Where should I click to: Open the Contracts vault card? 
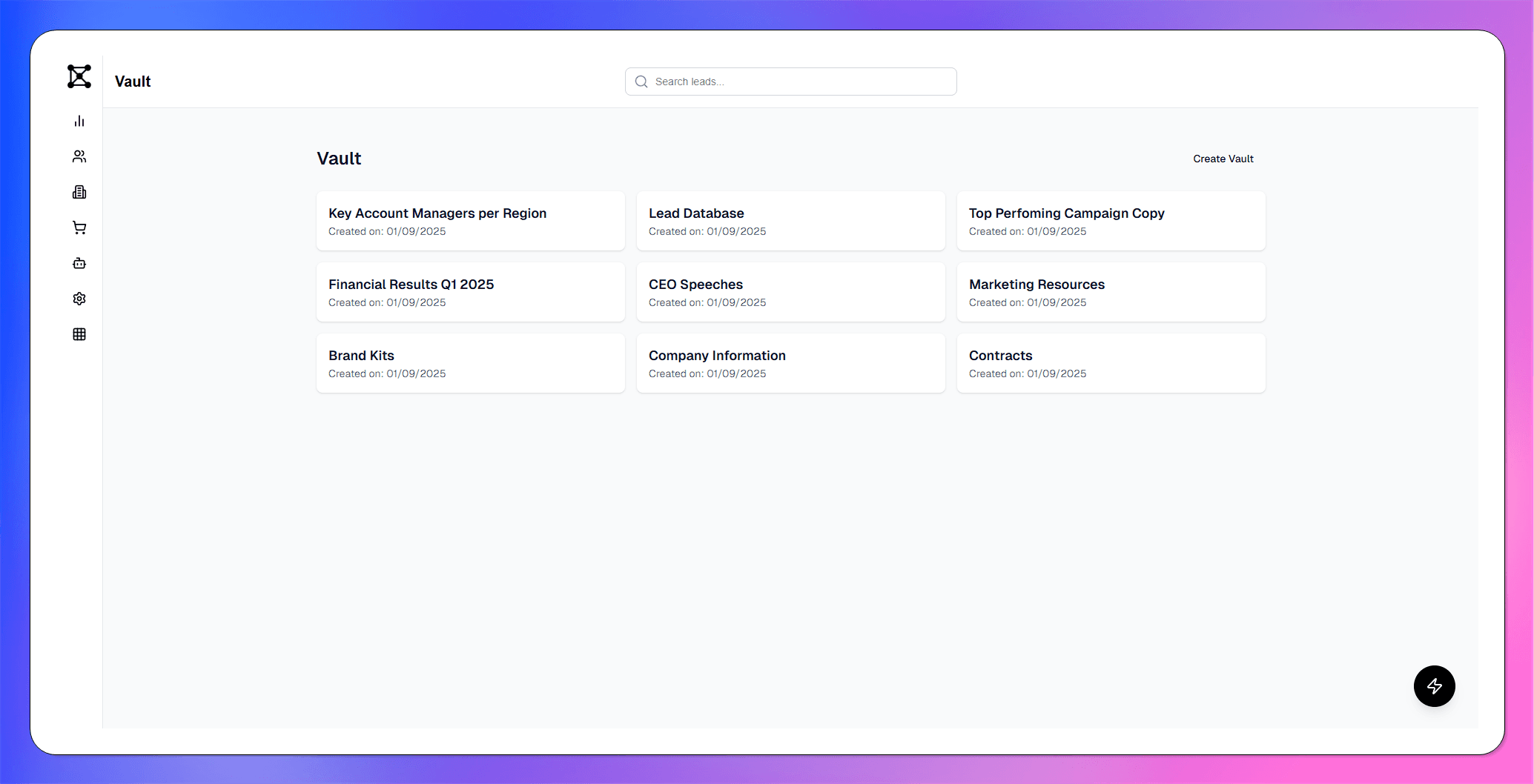tap(1111, 363)
